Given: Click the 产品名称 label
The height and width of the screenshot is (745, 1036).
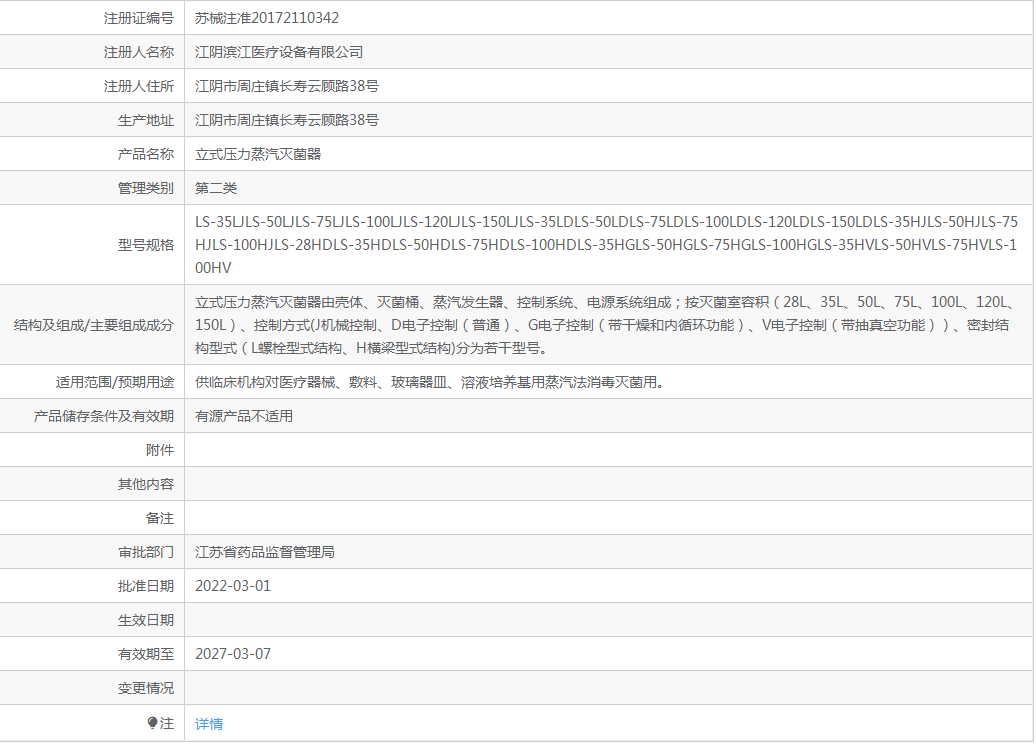Looking at the screenshot, I should [x=146, y=154].
